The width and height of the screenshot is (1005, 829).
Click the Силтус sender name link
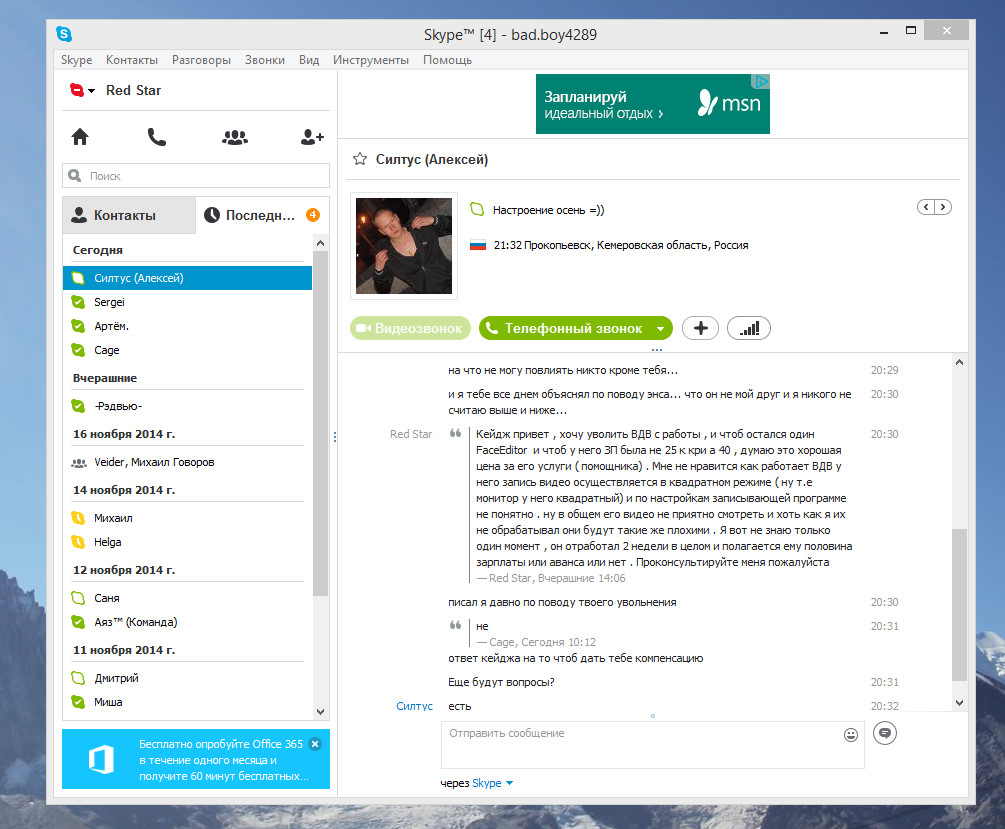414,706
